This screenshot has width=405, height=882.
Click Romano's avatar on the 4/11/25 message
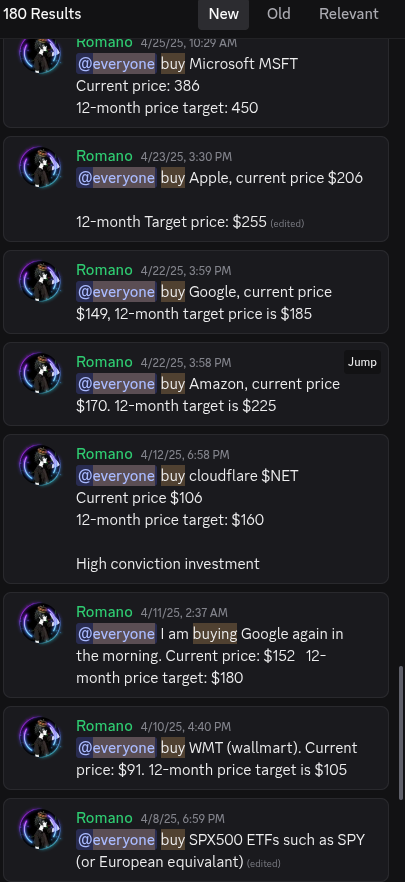(40, 623)
